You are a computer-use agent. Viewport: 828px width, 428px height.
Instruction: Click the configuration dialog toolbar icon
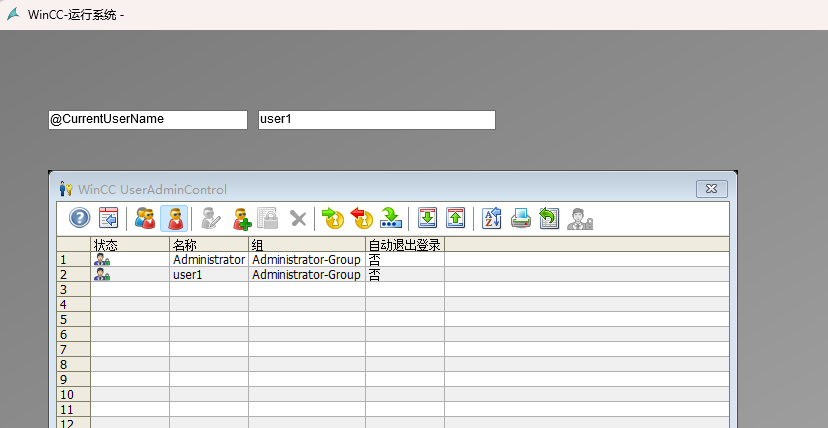(109, 218)
